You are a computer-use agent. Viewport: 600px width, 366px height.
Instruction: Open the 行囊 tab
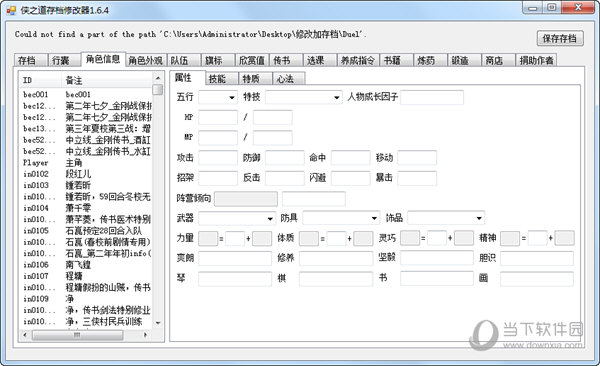(64, 60)
